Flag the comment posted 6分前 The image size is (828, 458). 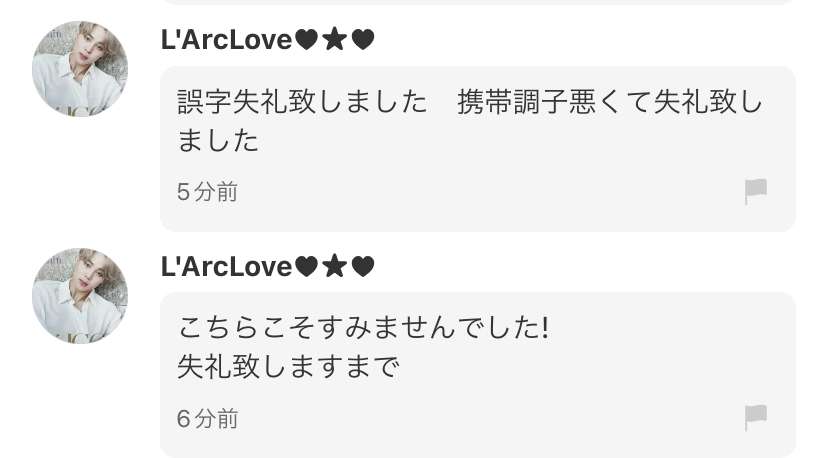pyautogui.click(x=755, y=418)
